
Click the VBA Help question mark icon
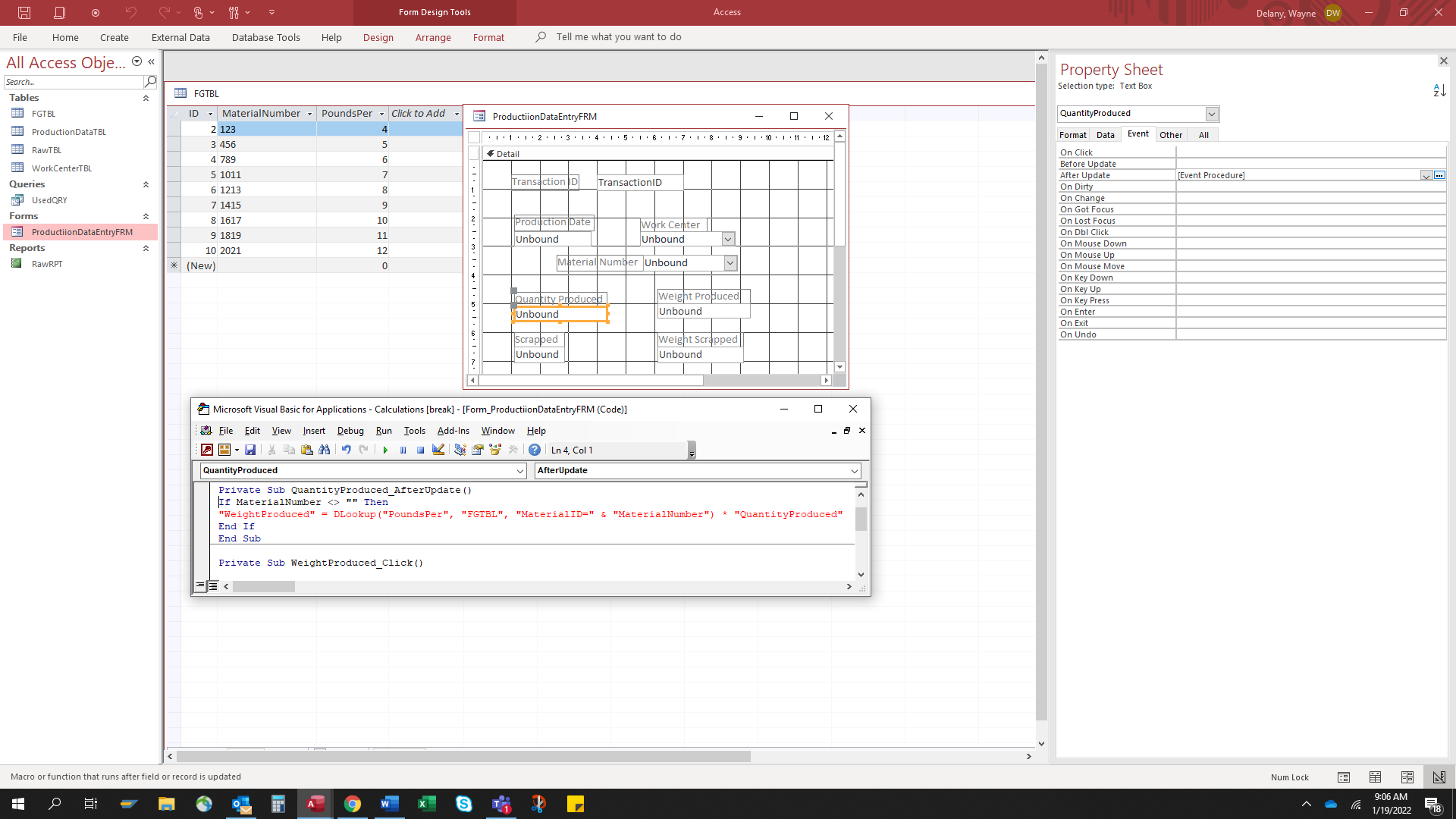[535, 450]
